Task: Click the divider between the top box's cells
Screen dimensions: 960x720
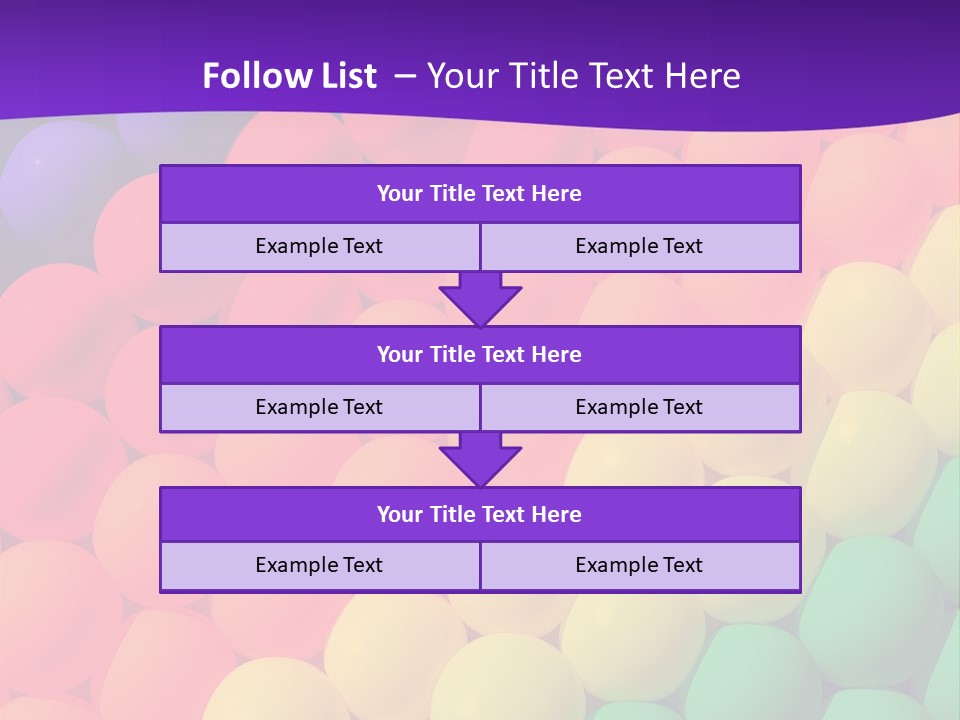Action: coord(480,247)
